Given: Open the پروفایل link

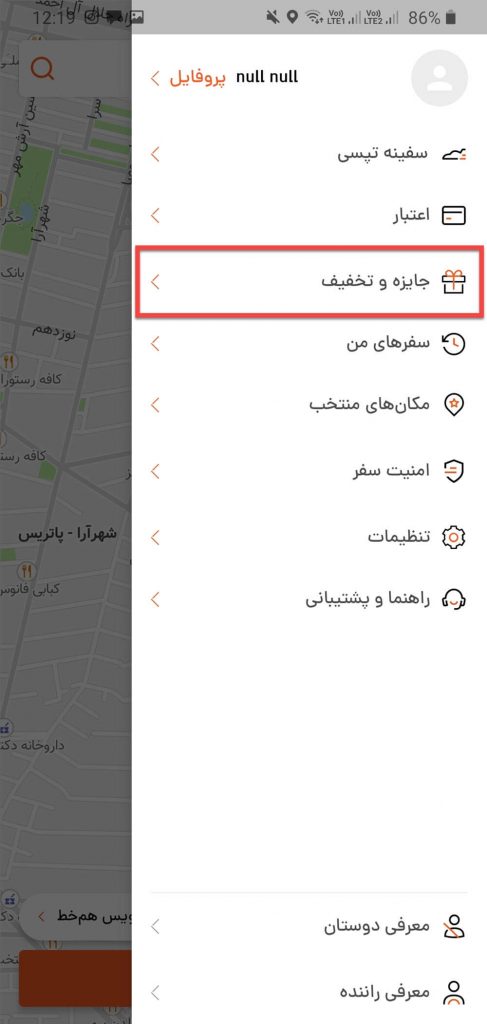Looking at the screenshot, I should point(198,78).
